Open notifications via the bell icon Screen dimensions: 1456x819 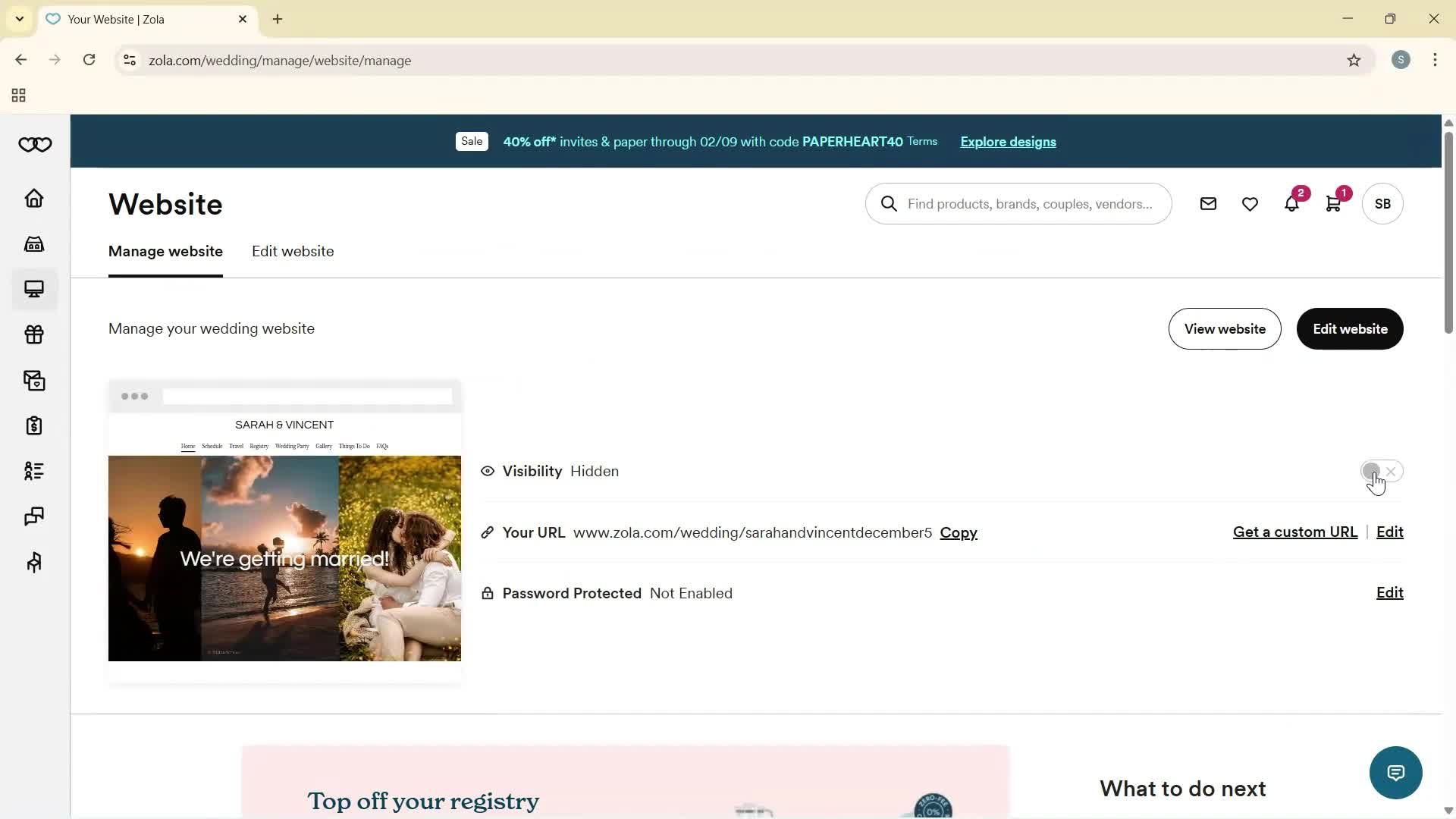pyautogui.click(x=1291, y=203)
